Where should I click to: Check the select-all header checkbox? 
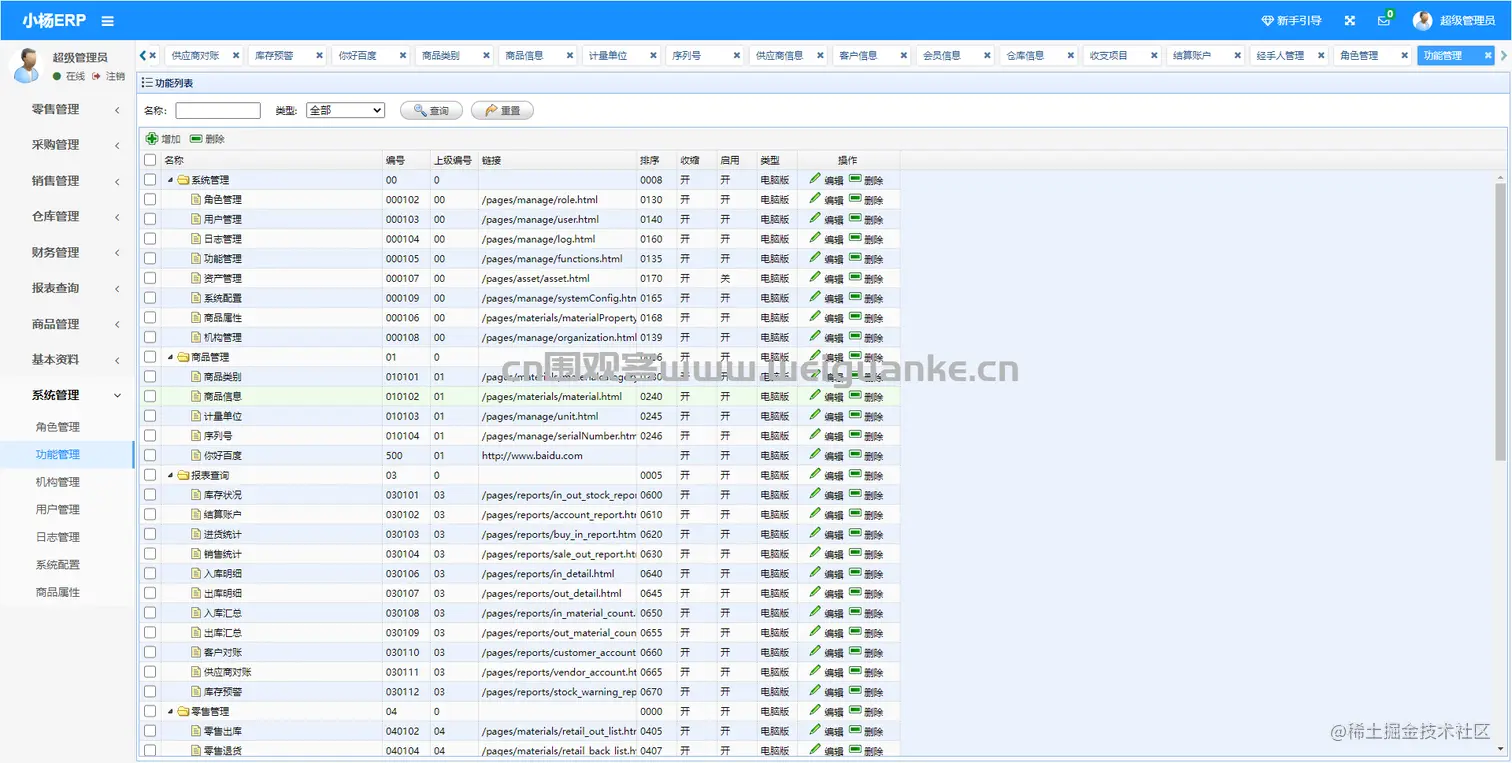[x=150, y=160]
